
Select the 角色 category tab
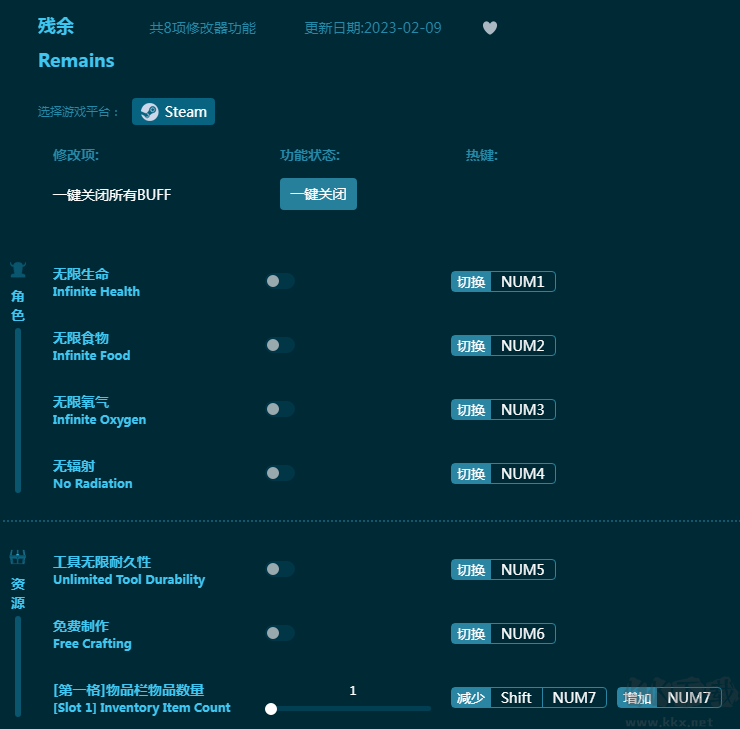tap(18, 305)
